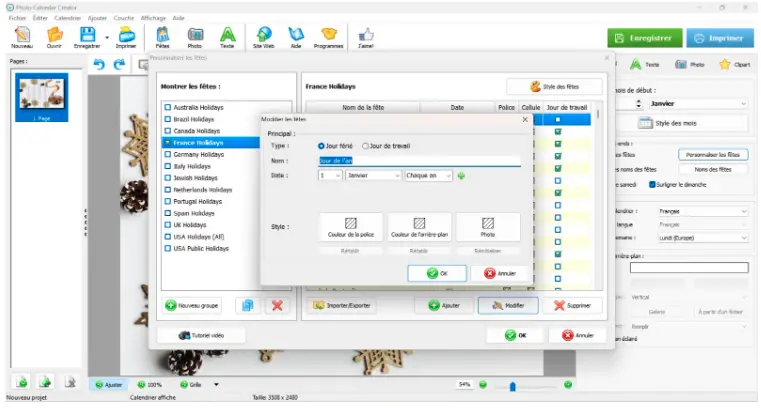Screen dimensions: 761x408
Task: Click the zoom in icon at slider end
Action: (x=568, y=385)
